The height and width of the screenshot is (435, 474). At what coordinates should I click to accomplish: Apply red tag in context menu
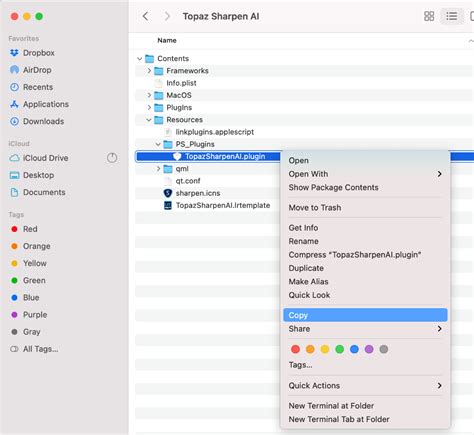point(295,349)
